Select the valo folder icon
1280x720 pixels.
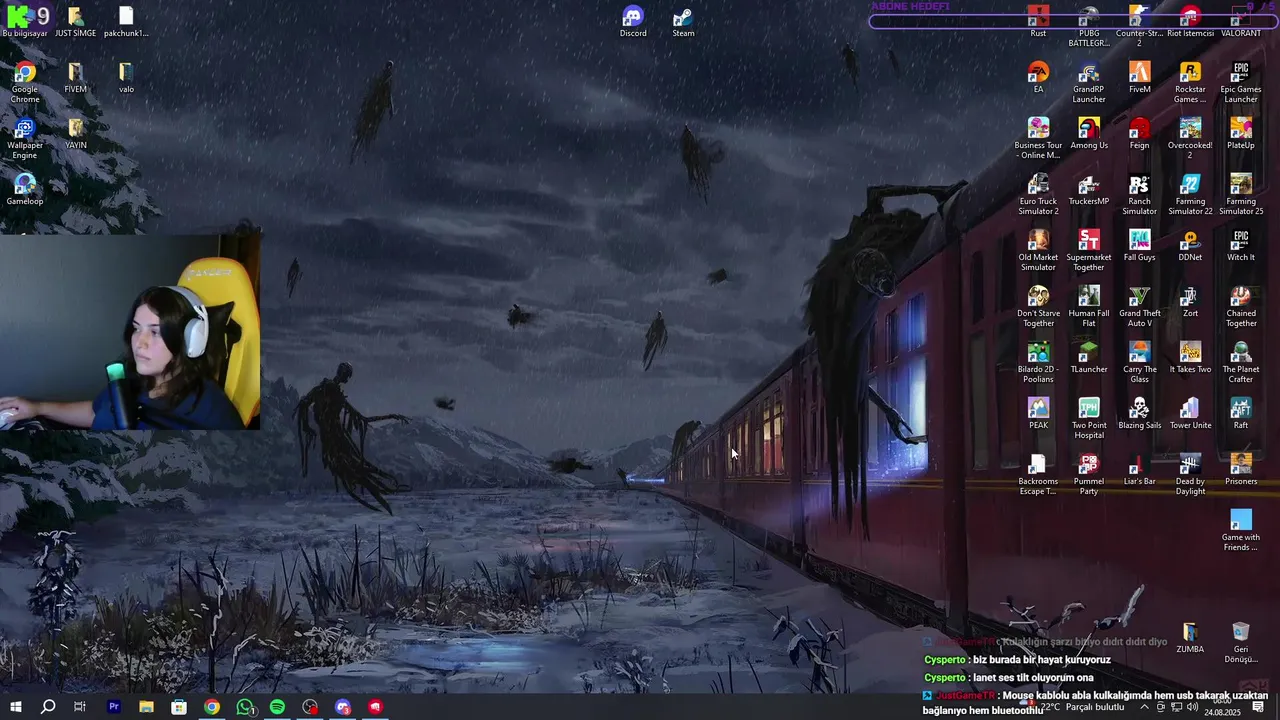point(126,78)
